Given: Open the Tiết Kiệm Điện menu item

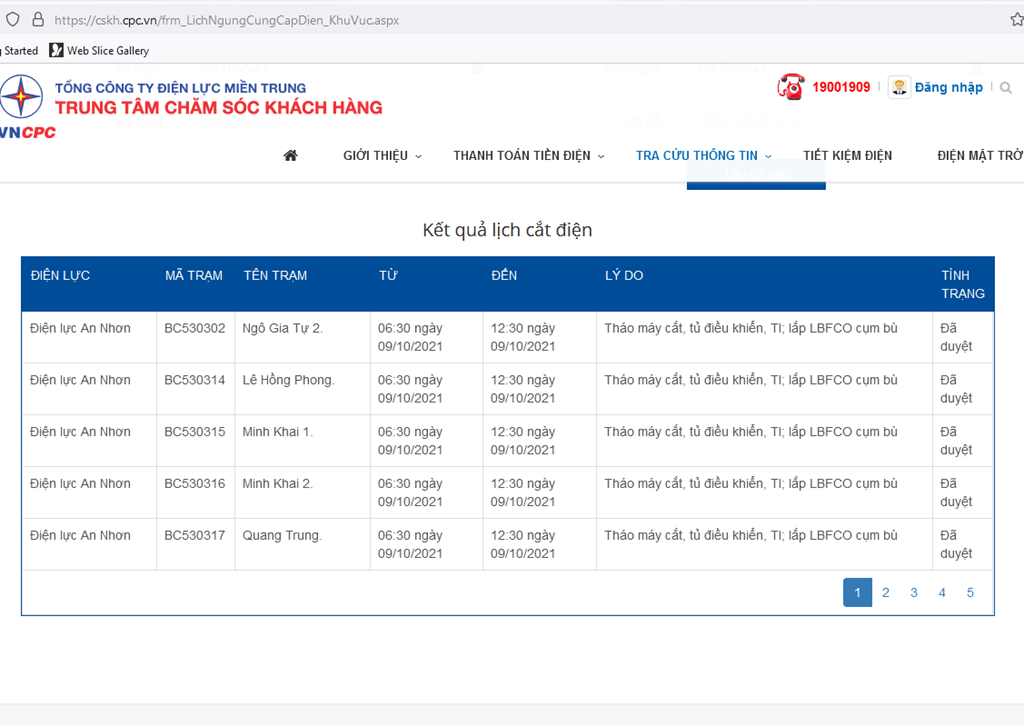Looking at the screenshot, I should (847, 155).
